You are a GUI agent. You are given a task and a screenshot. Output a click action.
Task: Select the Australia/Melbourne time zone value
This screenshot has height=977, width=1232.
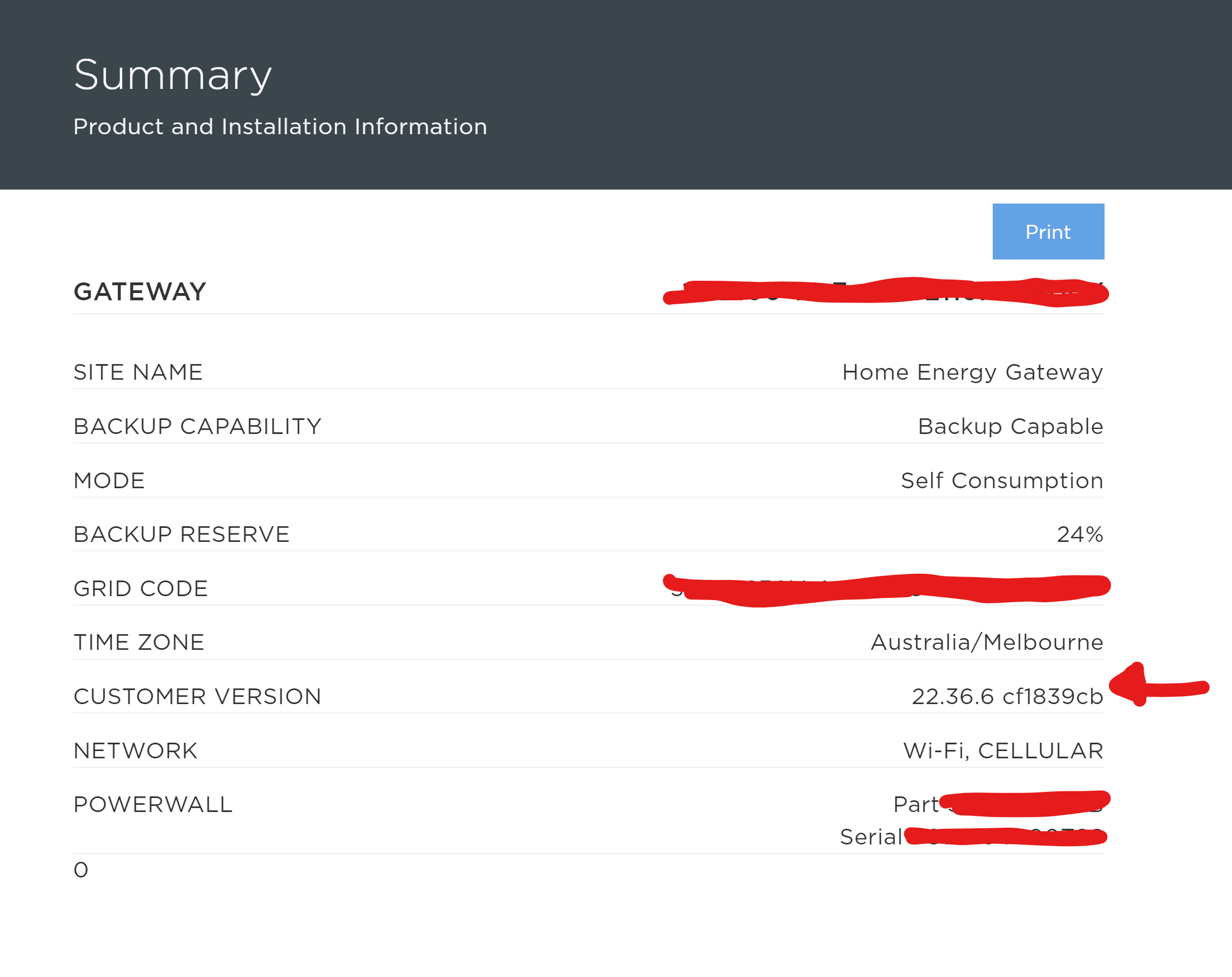tap(985, 641)
